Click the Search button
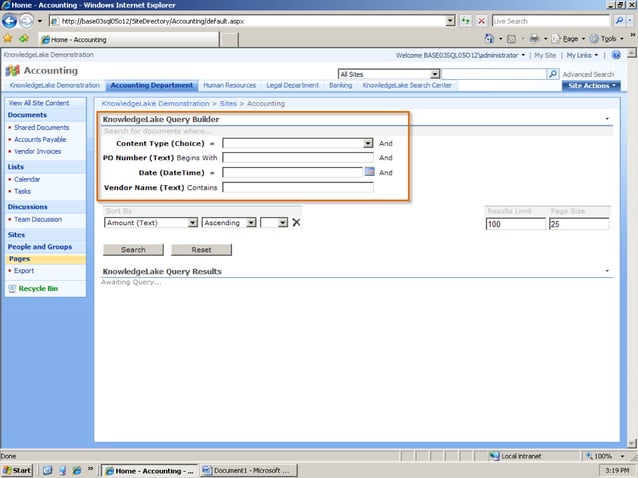 [x=133, y=250]
